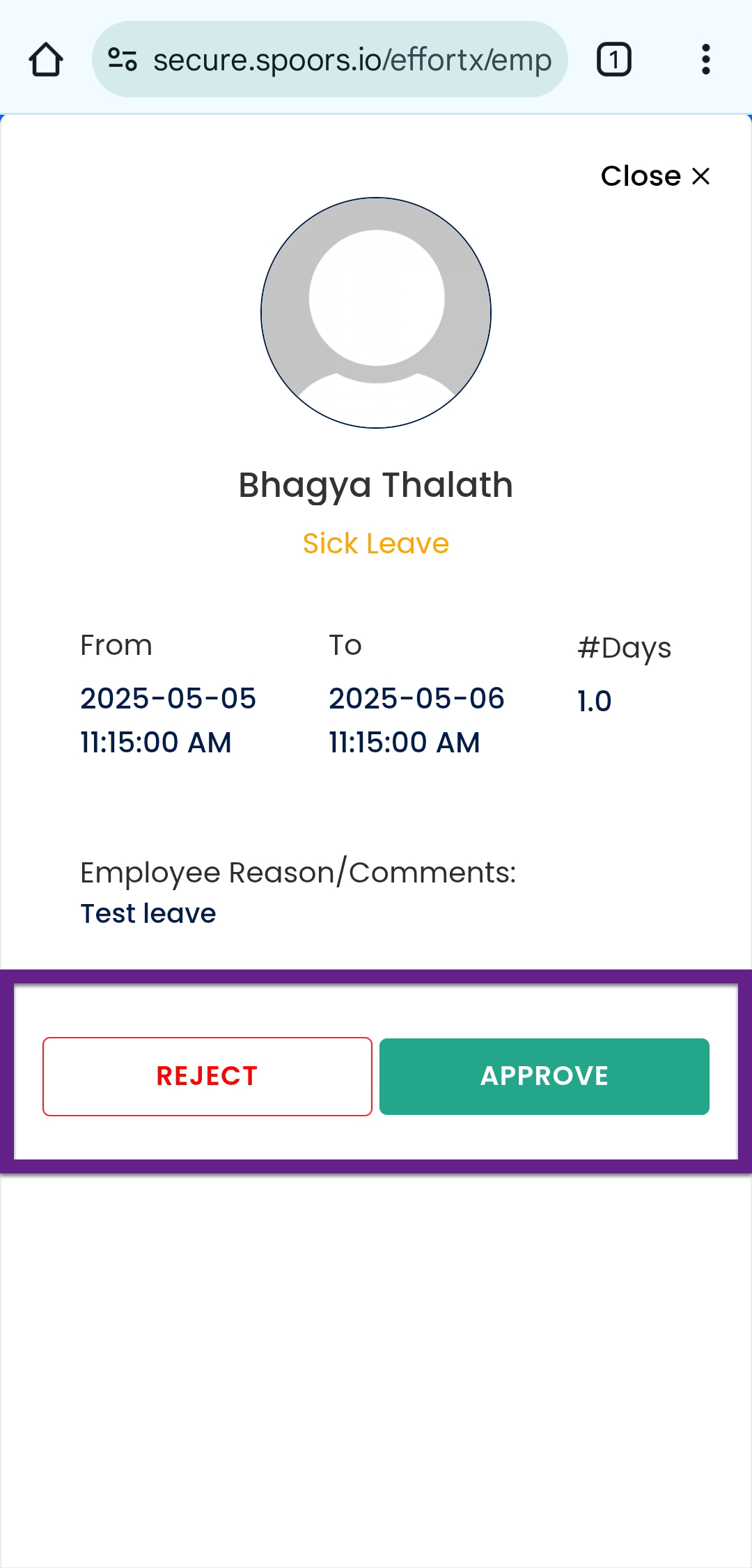Click the X icon beside Close
Screen dimensions: 752x1568
coord(701,176)
